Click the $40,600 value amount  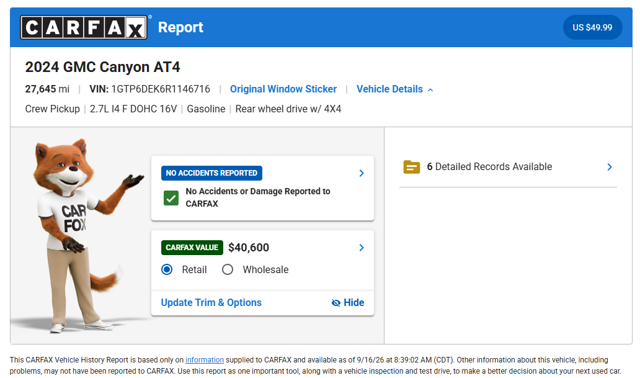pyautogui.click(x=249, y=247)
